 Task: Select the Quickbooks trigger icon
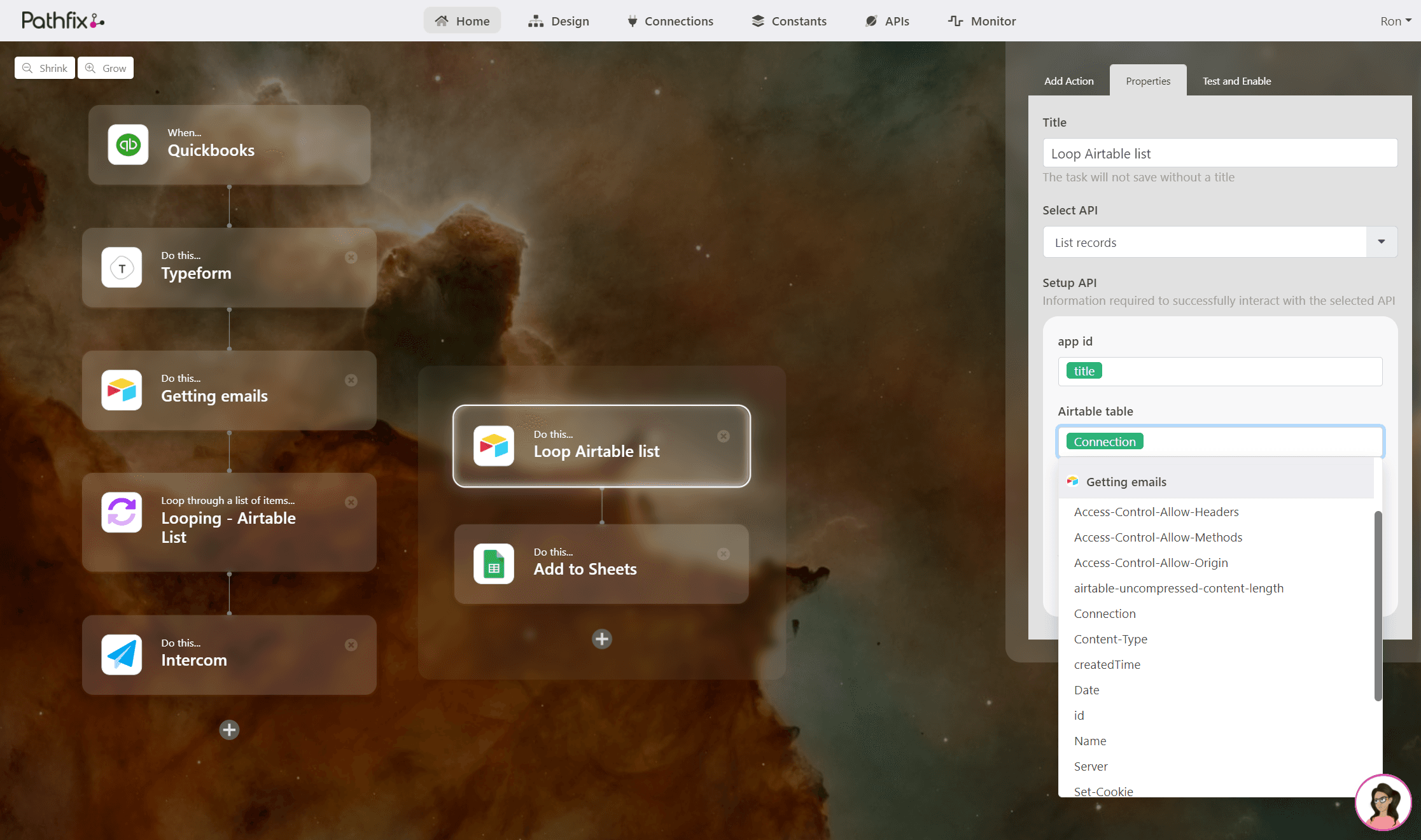click(x=129, y=144)
